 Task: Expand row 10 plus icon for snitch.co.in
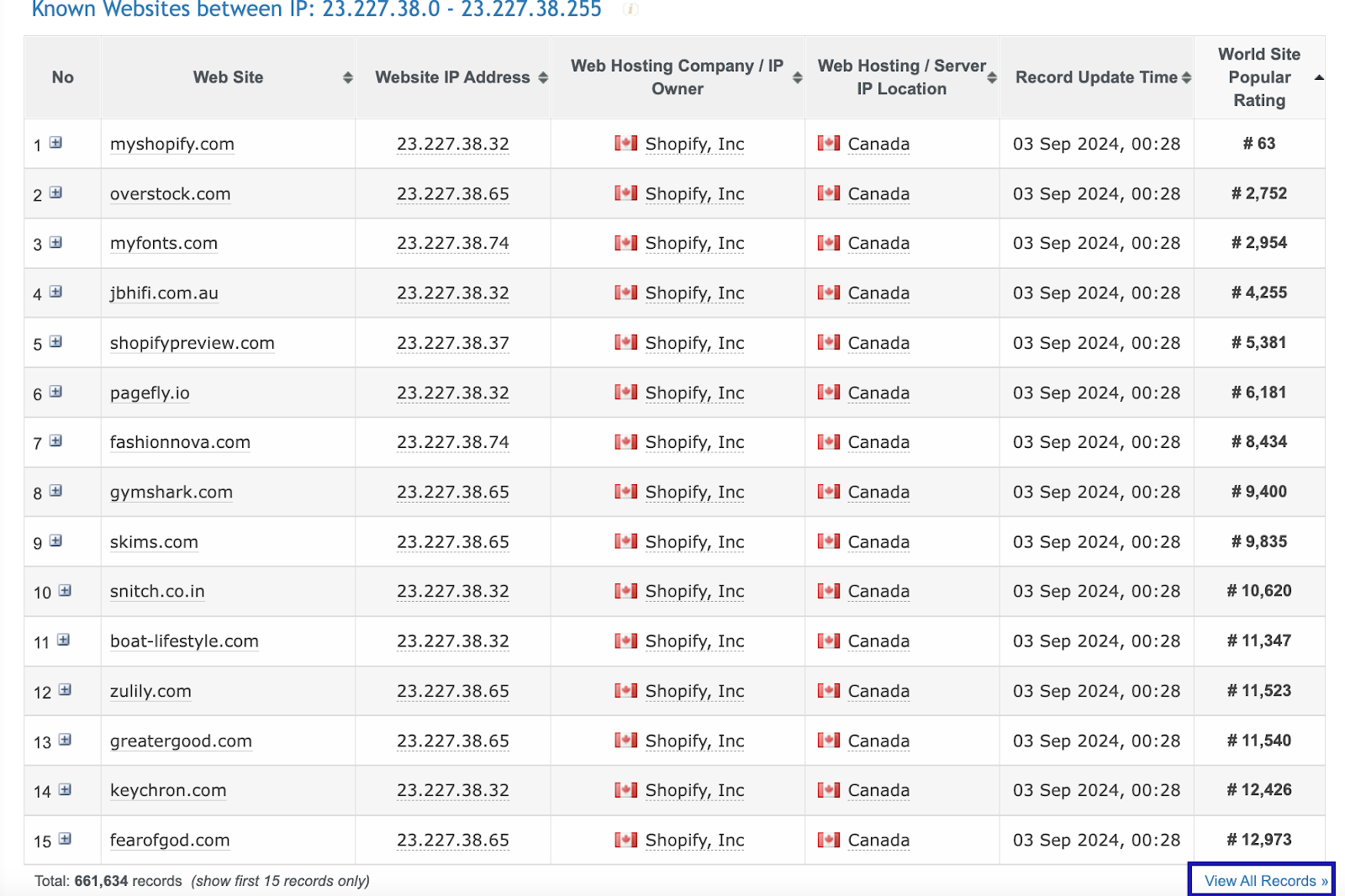point(65,590)
